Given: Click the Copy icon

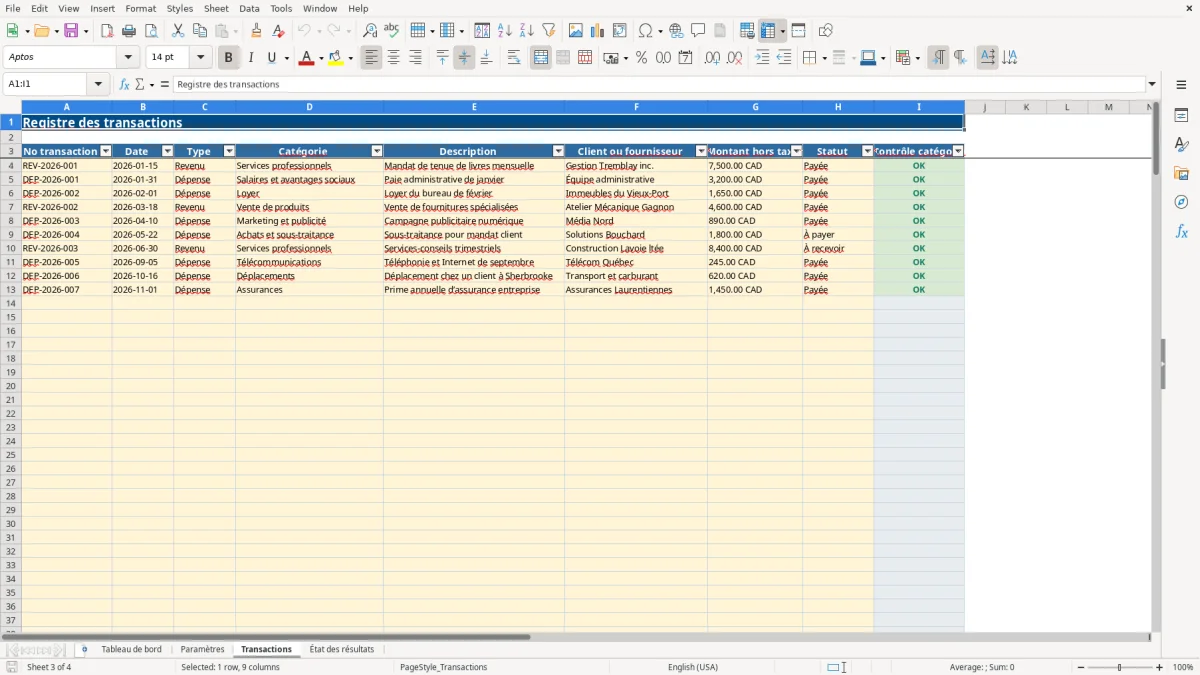Looking at the screenshot, I should [200, 31].
